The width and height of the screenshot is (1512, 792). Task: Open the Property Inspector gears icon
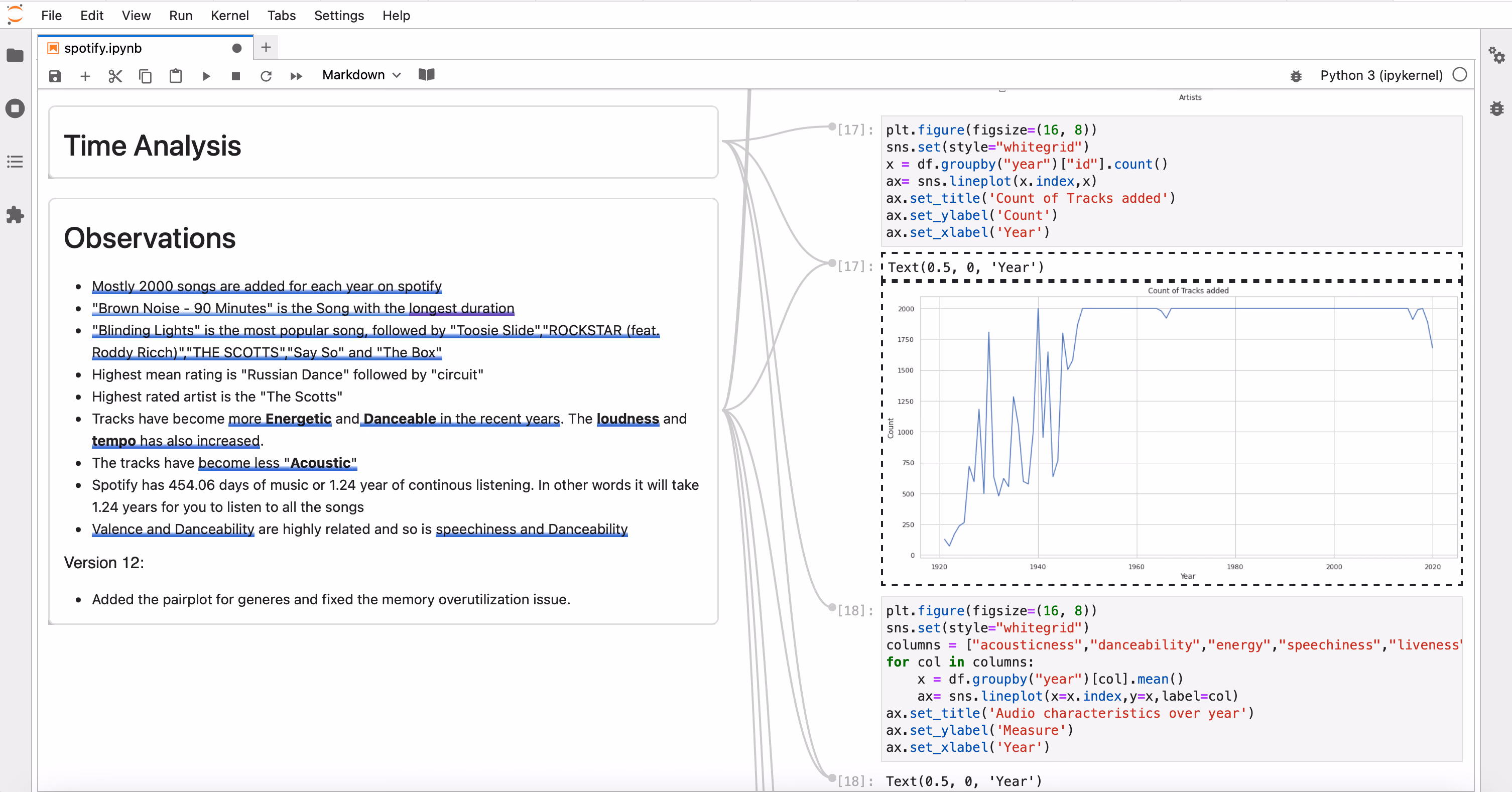click(1496, 55)
